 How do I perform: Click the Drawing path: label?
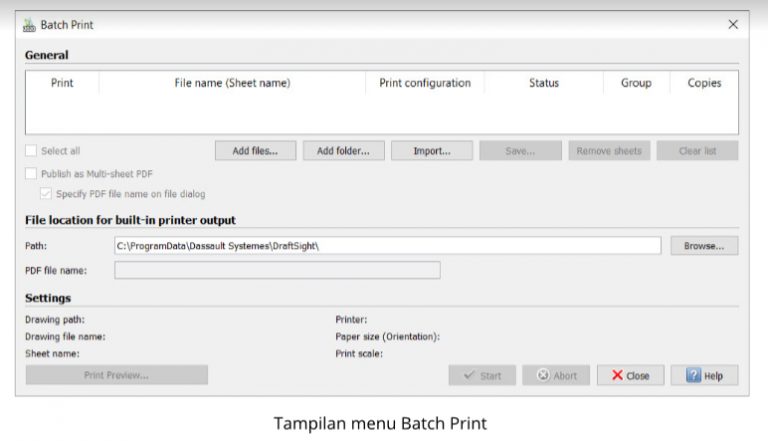[x=55, y=319]
